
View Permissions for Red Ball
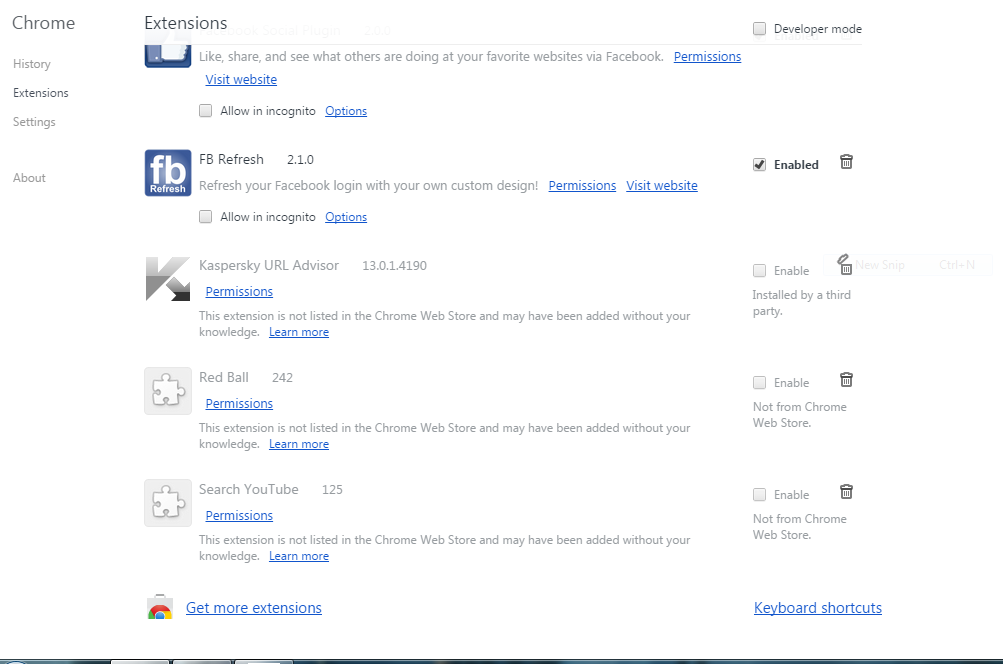pyautogui.click(x=239, y=404)
